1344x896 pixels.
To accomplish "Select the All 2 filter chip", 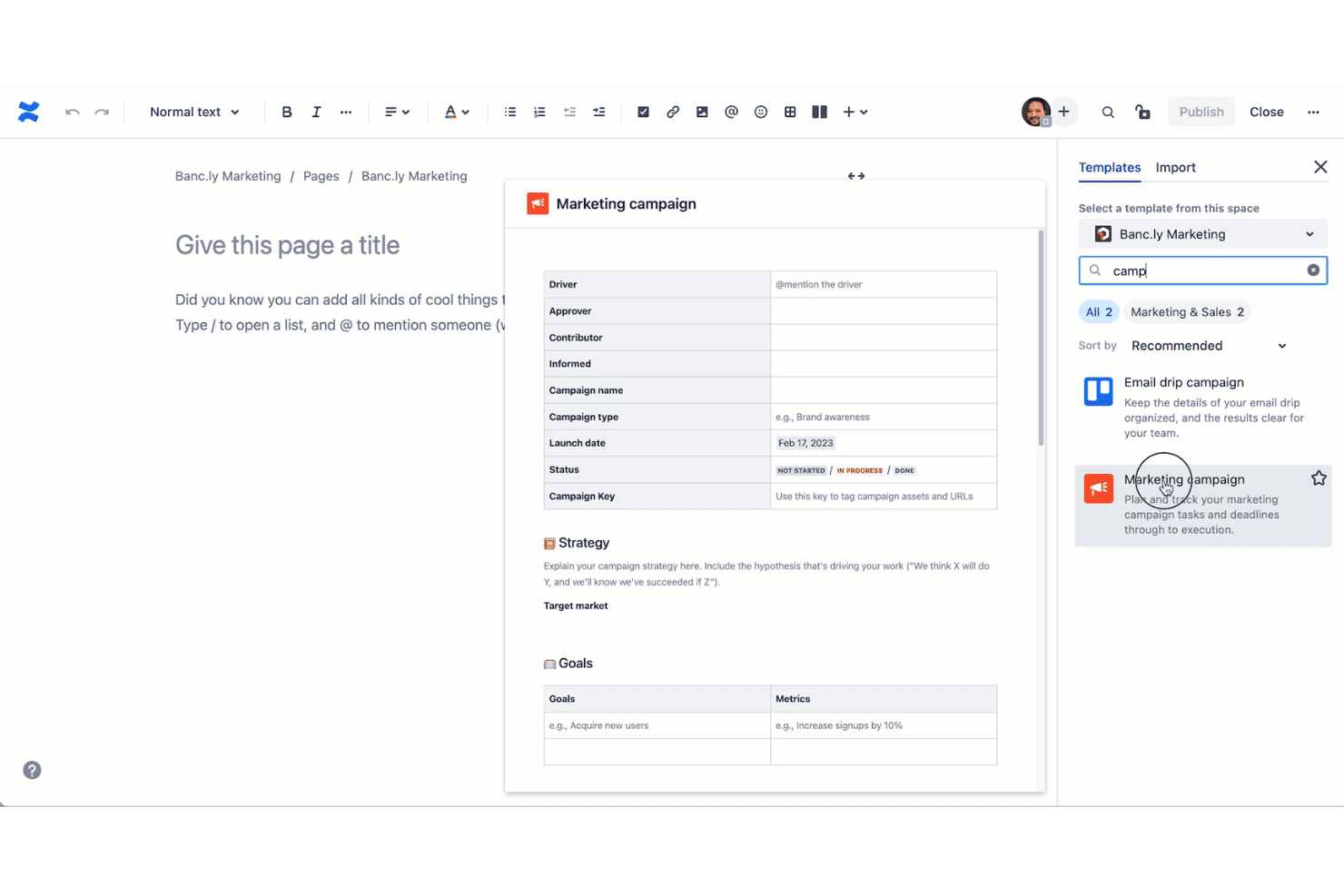I will tap(1099, 312).
